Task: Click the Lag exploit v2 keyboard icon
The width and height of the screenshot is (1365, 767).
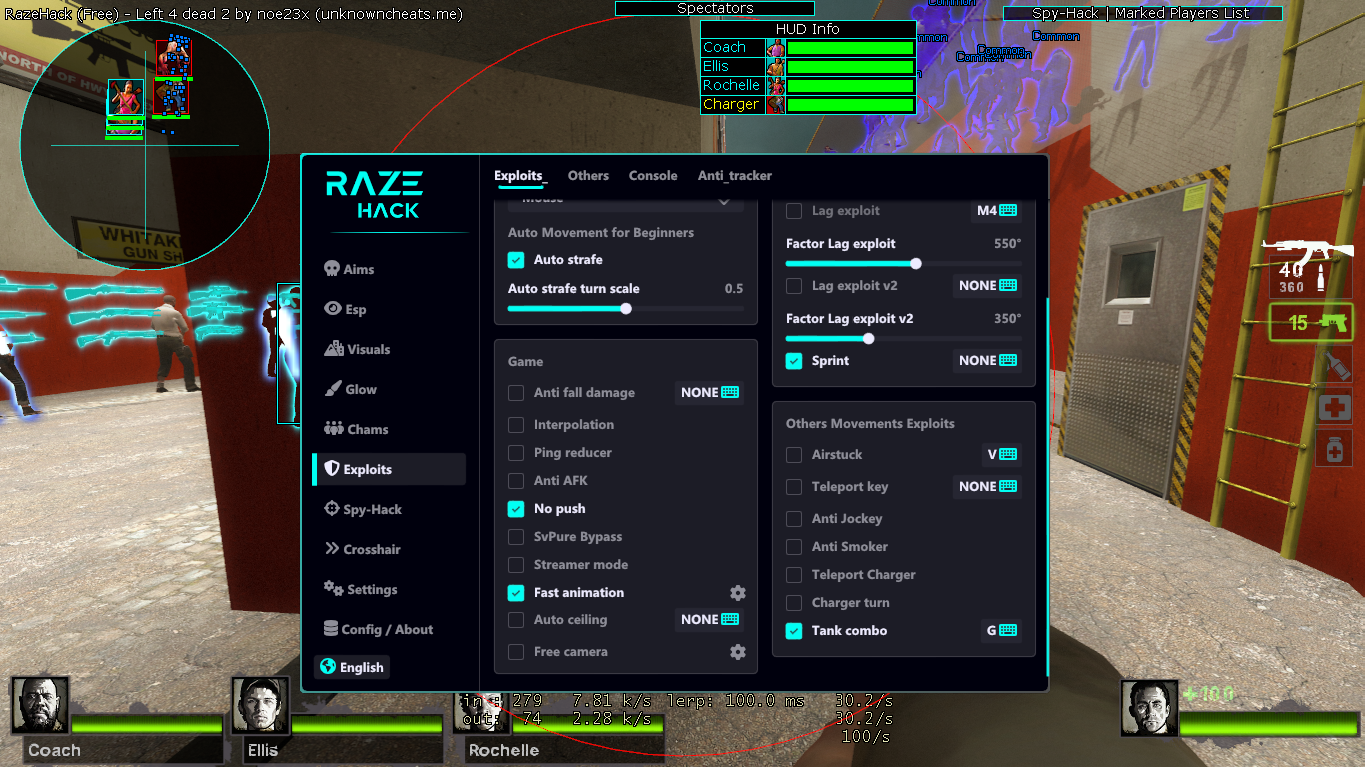Action: click(x=1008, y=286)
